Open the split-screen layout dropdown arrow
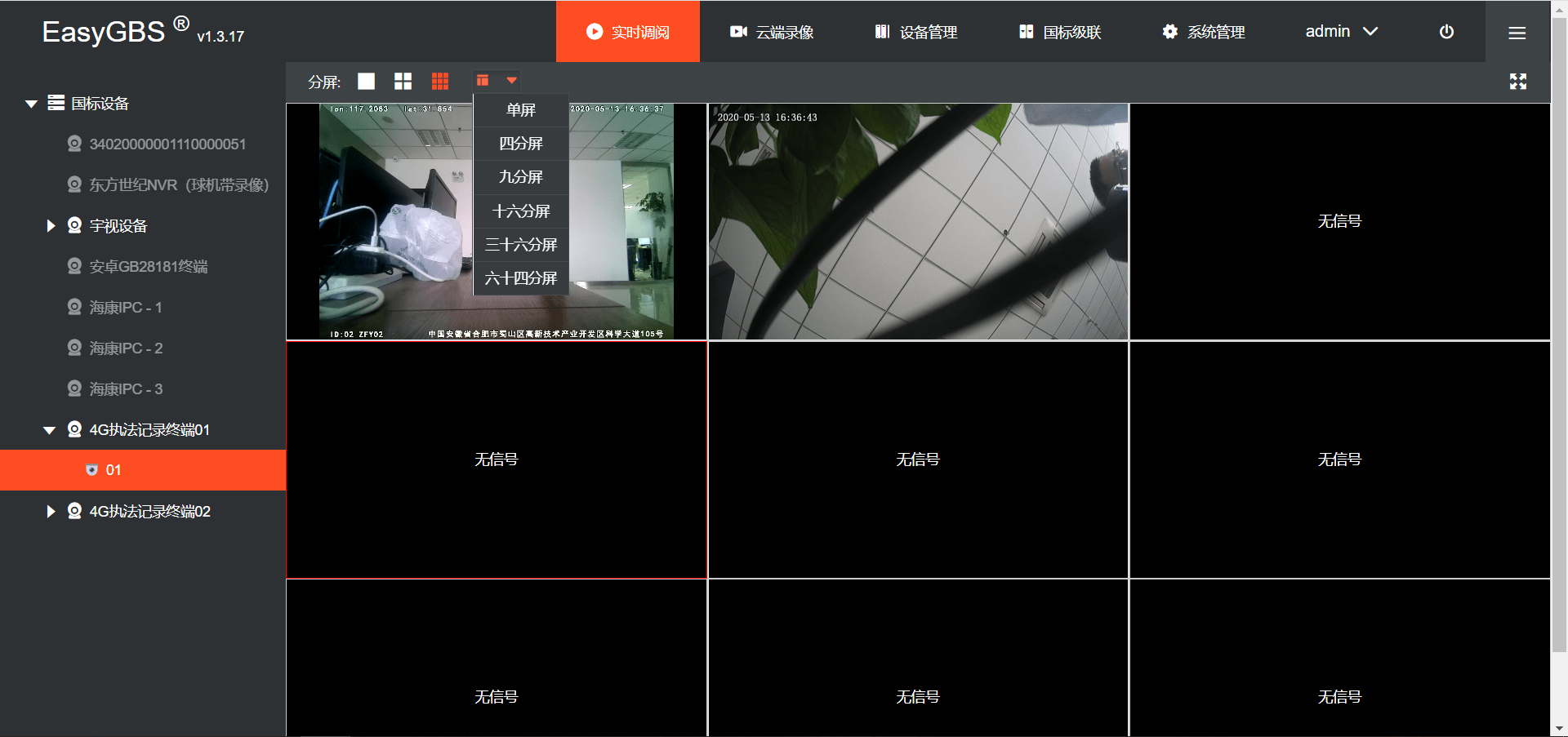Viewport: 1568px width, 737px height. tap(512, 81)
